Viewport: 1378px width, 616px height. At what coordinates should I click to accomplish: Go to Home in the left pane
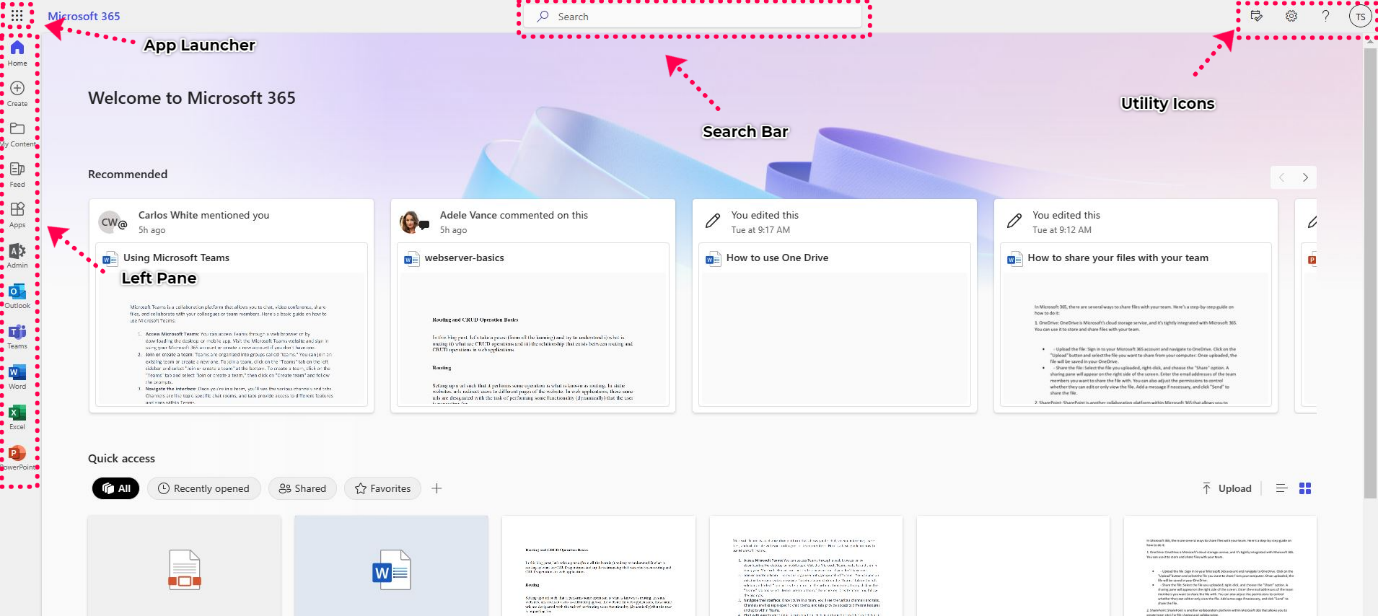tap(17, 53)
